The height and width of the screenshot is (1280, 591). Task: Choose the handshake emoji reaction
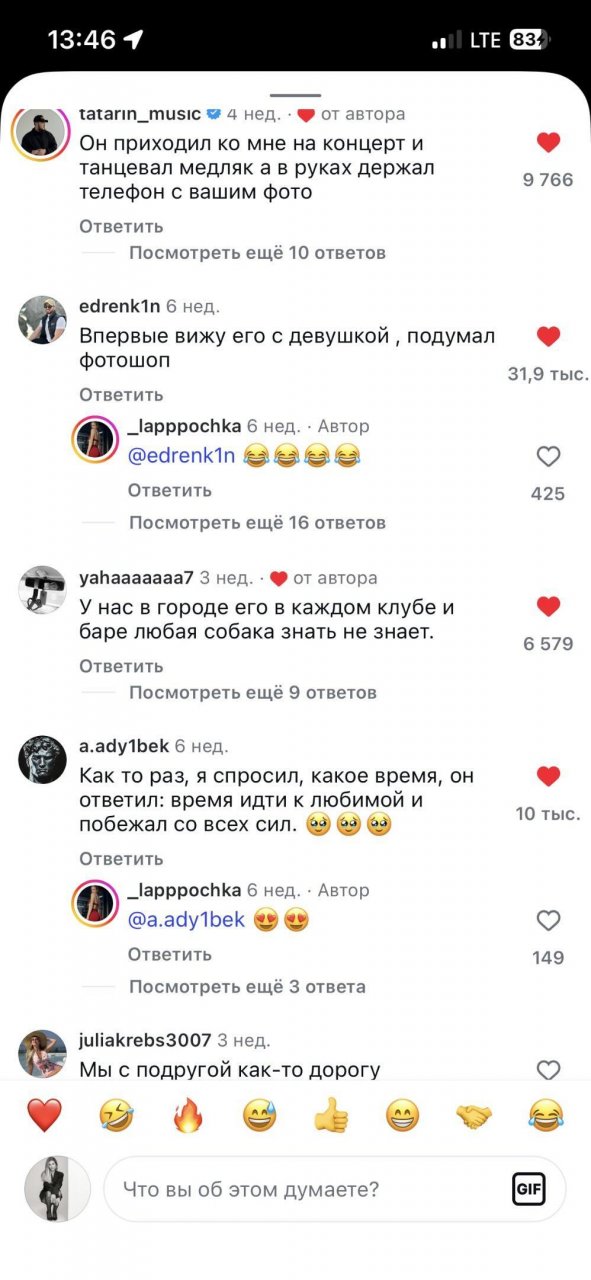(x=474, y=1114)
